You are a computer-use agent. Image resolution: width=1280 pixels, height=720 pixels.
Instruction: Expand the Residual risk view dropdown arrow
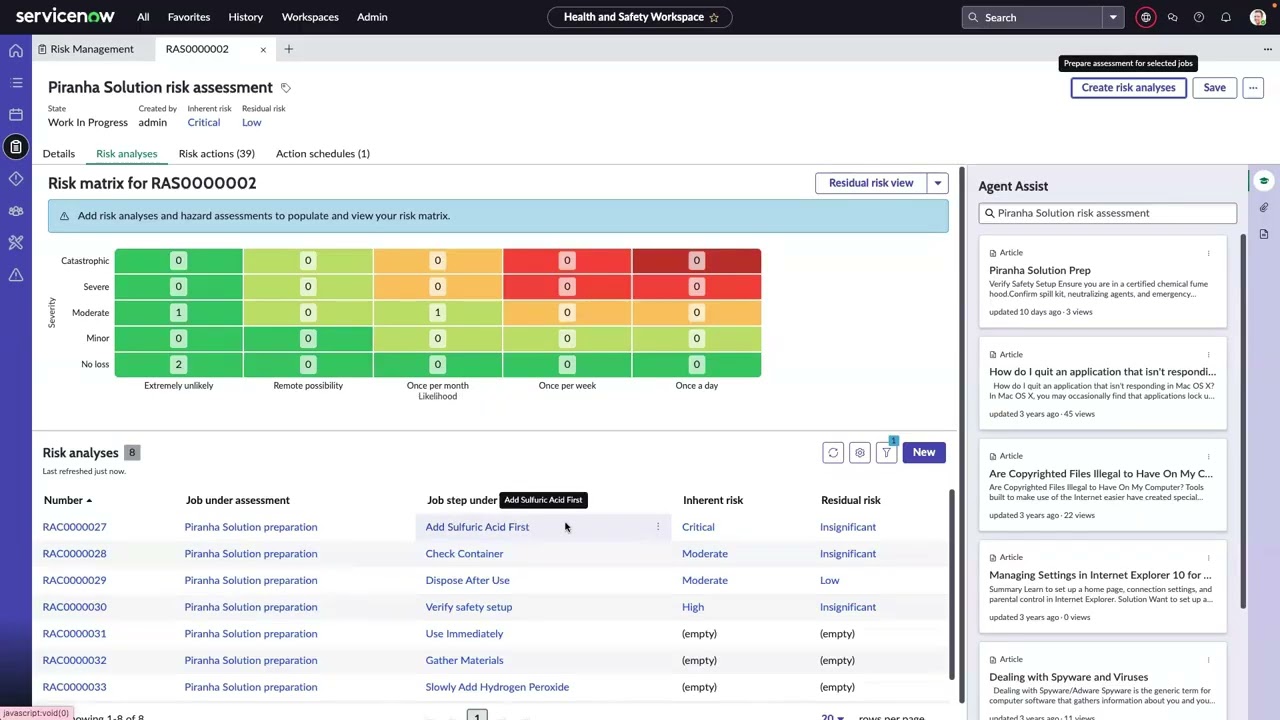938,183
